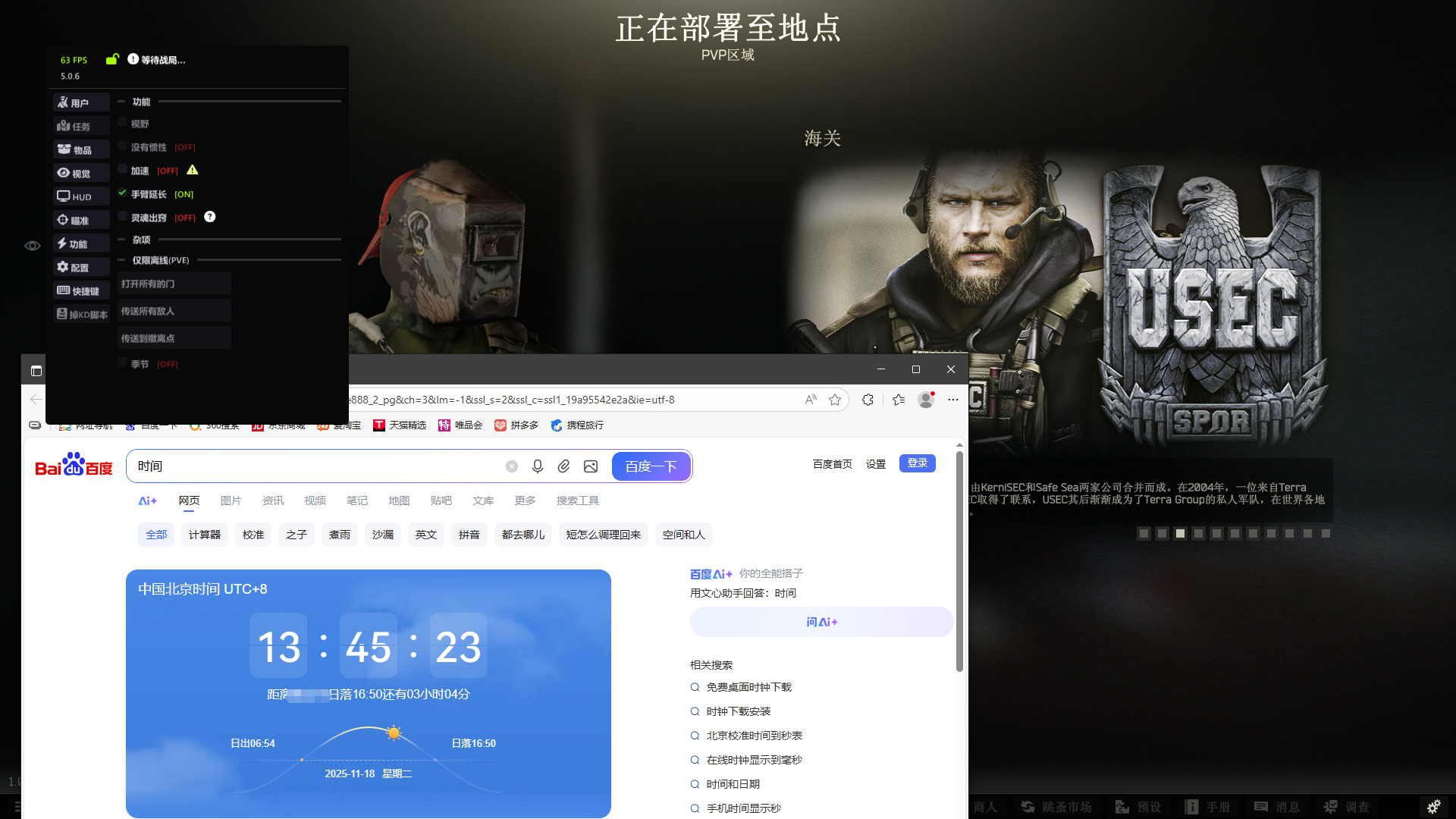This screenshot has height=819, width=1456.
Task: Click the green unlock padlock icon
Action: point(112,59)
